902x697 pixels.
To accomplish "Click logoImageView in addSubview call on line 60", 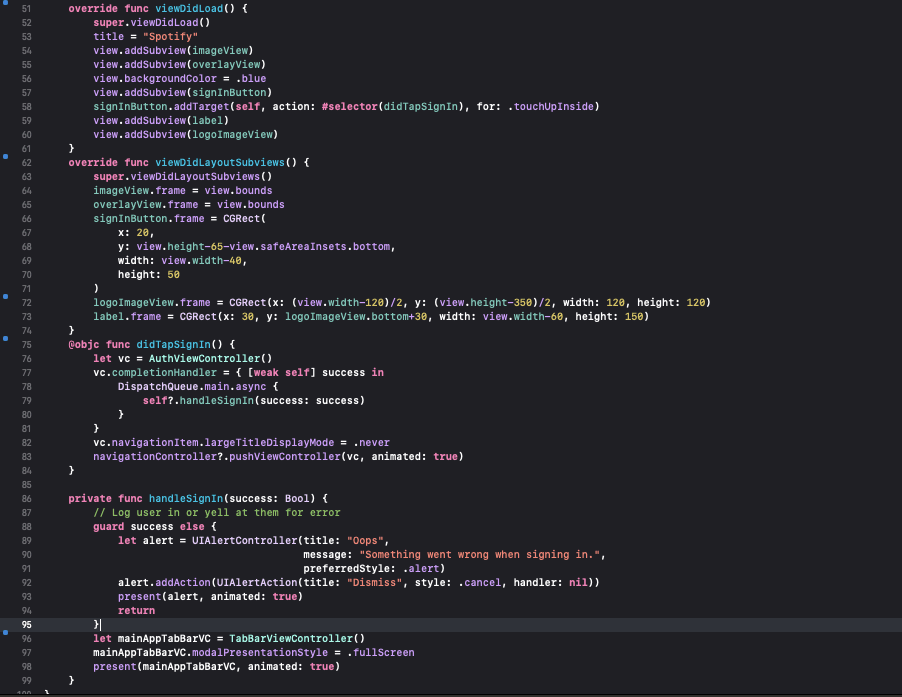I will [x=232, y=135].
